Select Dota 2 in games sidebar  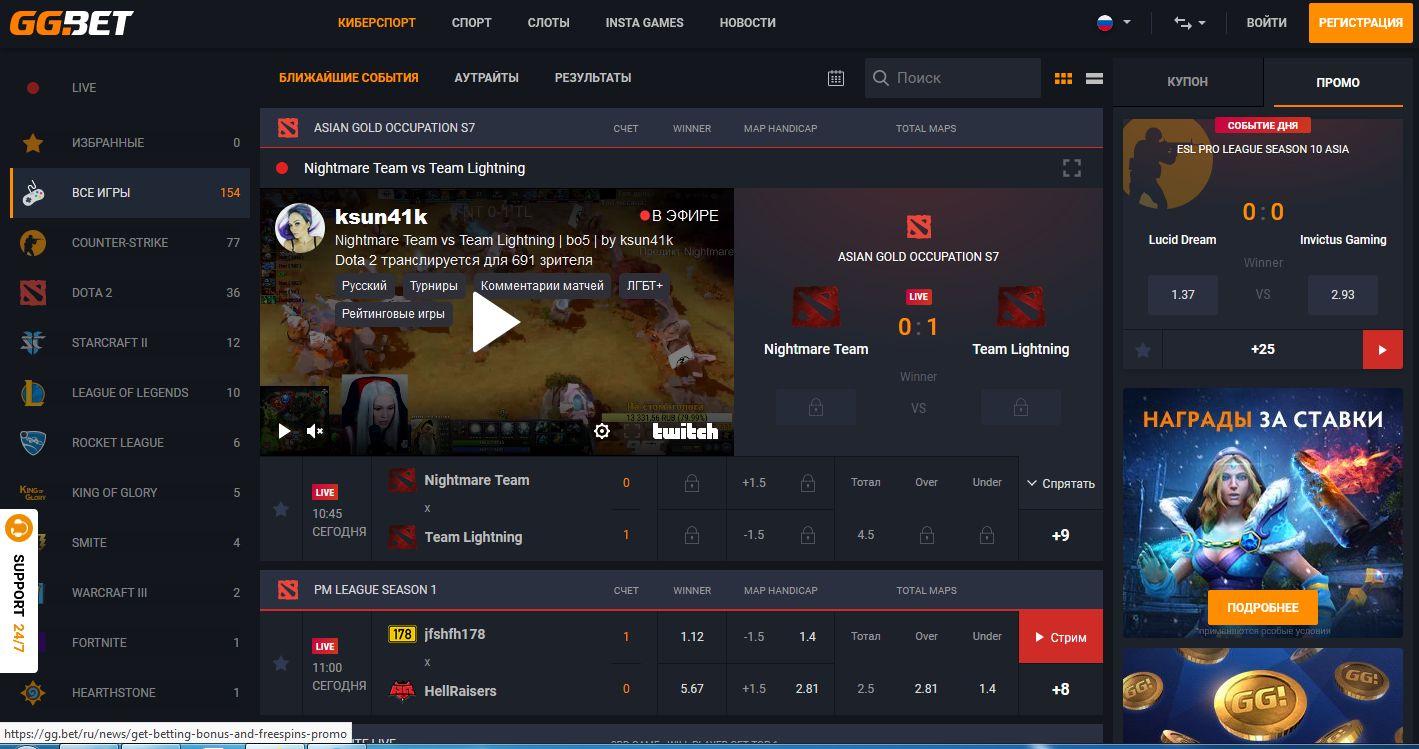[92, 292]
